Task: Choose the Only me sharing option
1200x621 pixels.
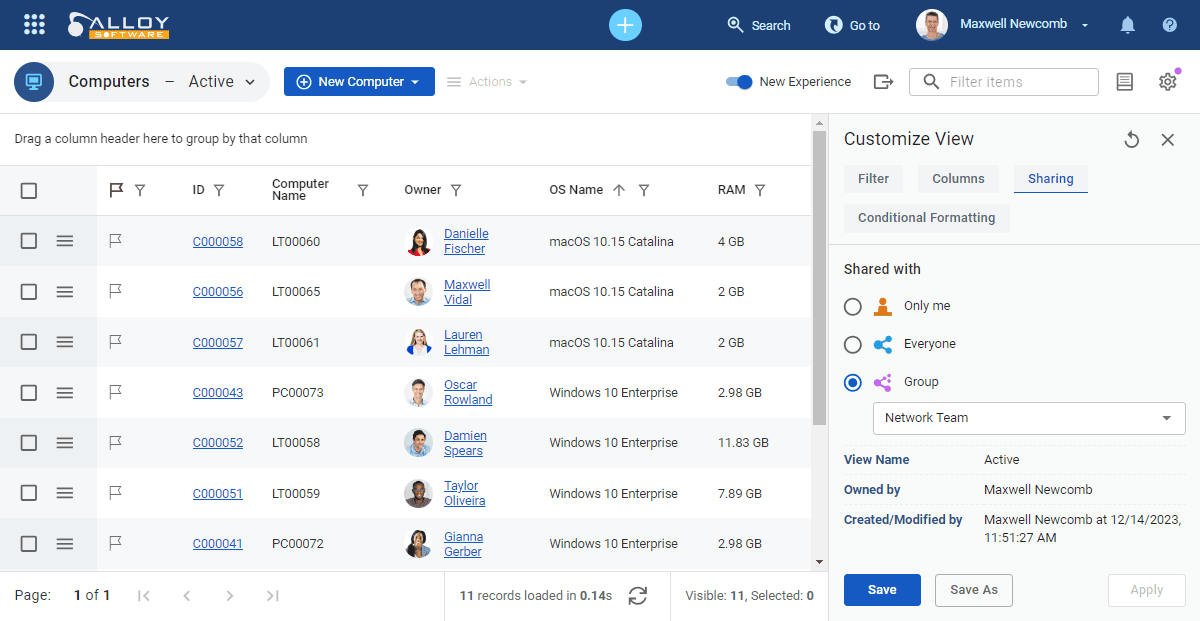Action: pos(853,306)
